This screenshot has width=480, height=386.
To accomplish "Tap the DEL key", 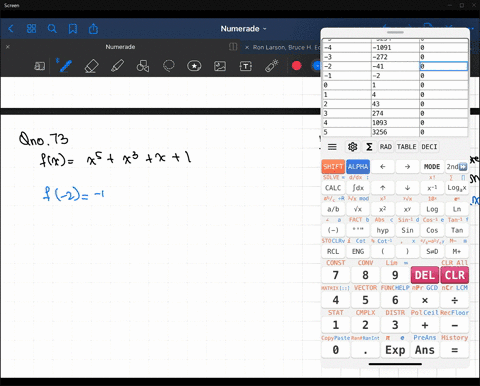I will (425, 275).
